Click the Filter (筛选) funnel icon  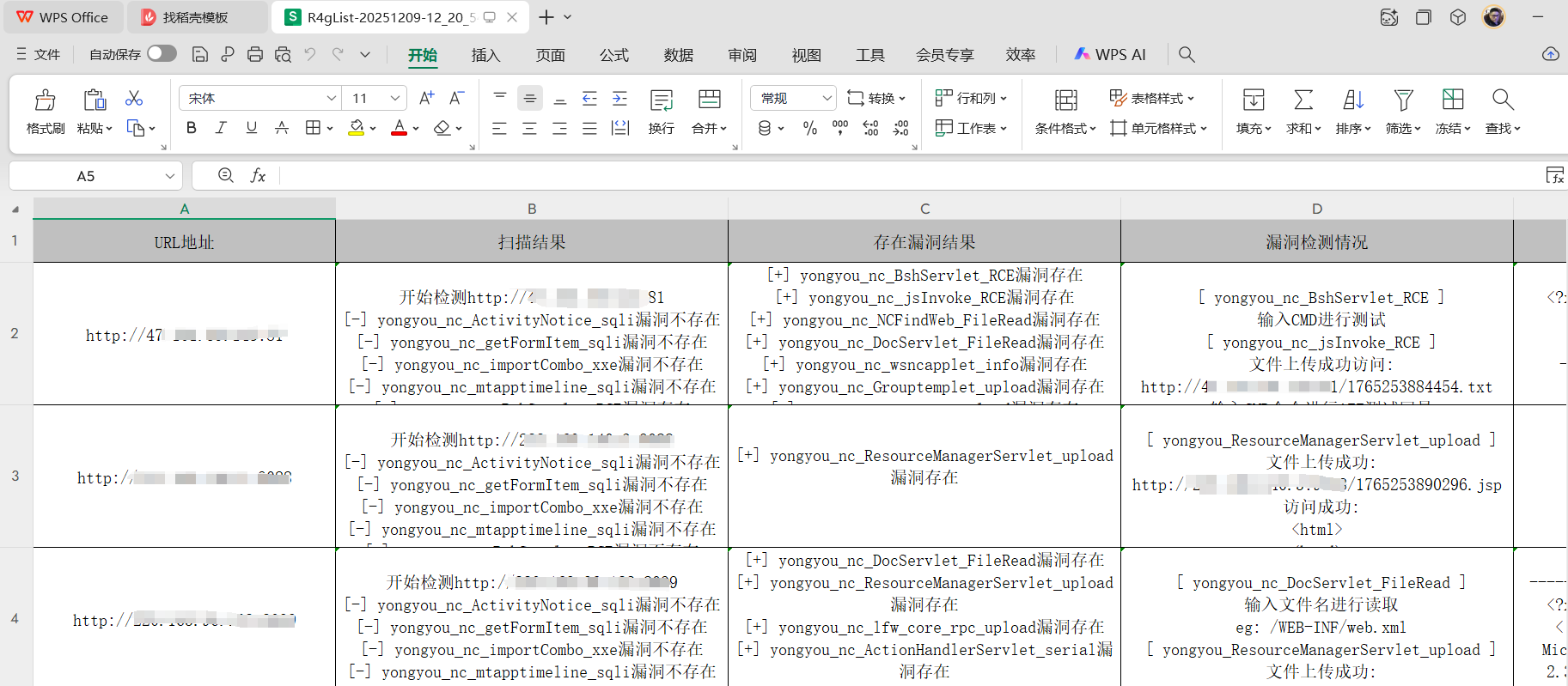pos(1403,100)
